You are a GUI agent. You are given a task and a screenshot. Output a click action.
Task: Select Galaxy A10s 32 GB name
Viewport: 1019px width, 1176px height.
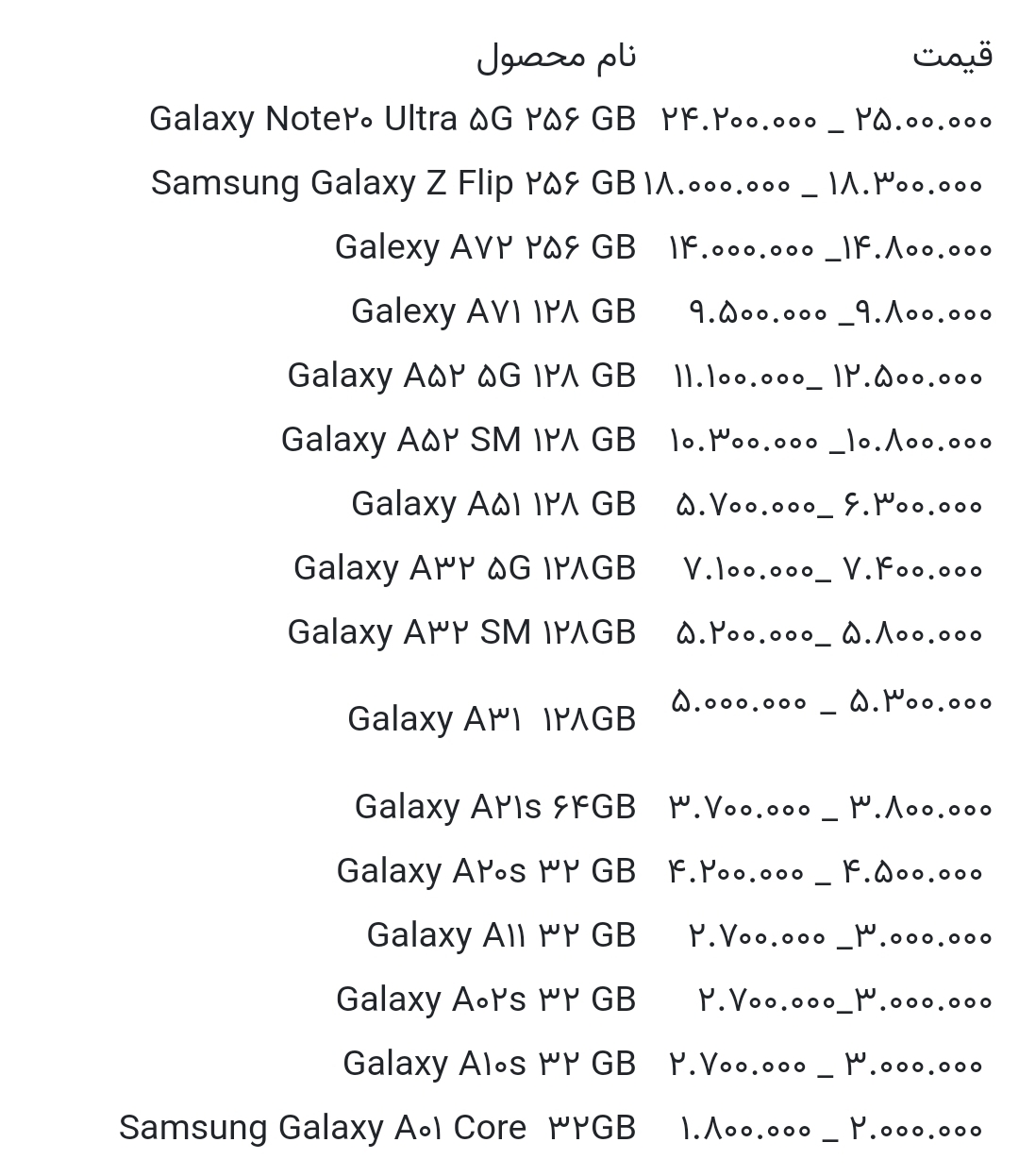[x=489, y=1064]
